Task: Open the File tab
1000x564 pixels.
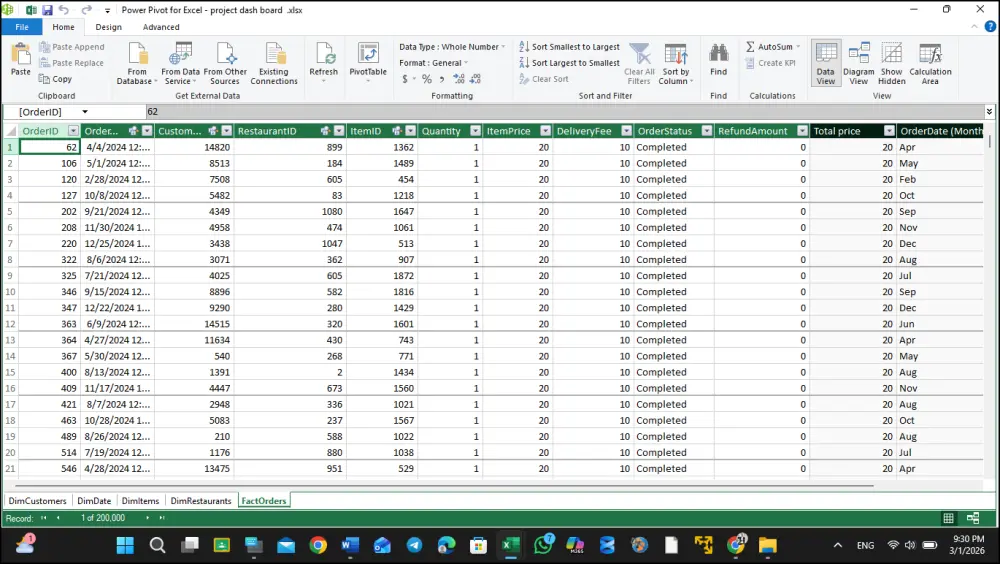Action: (x=22, y=27)
